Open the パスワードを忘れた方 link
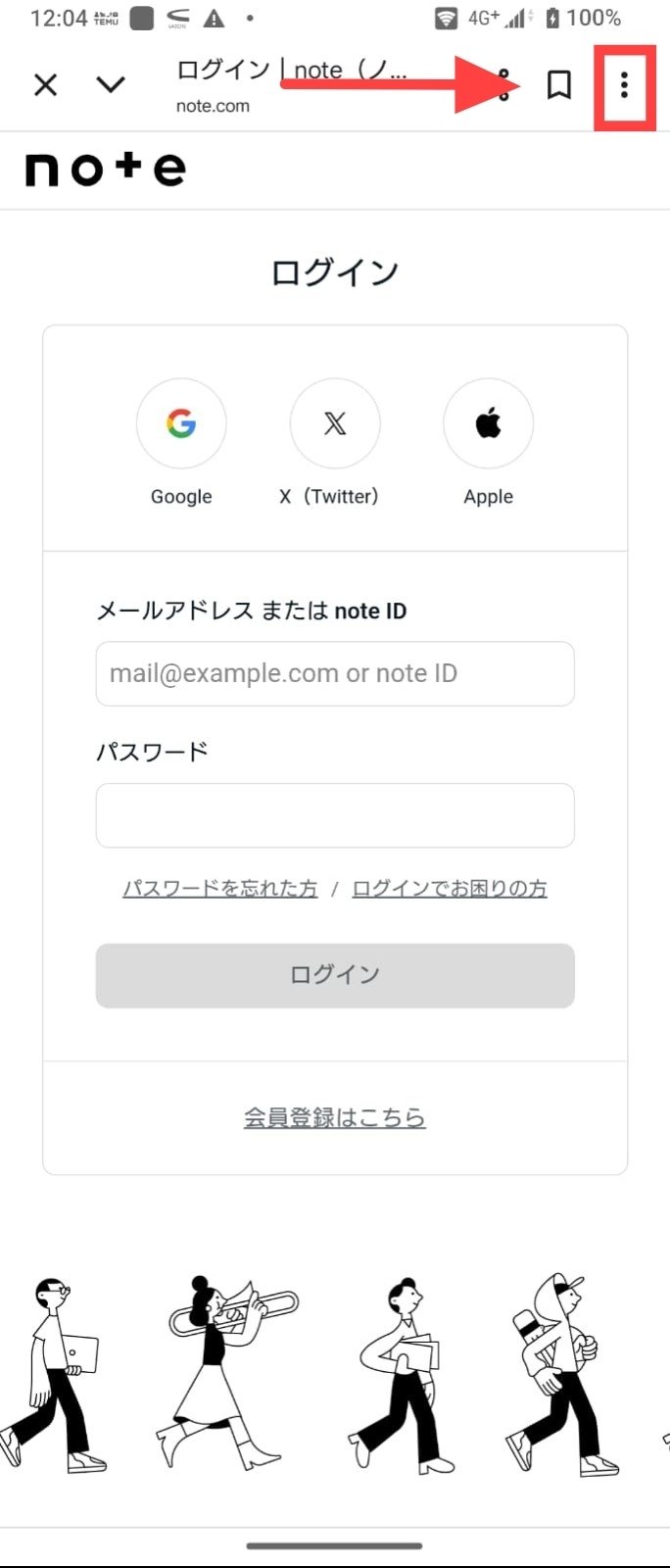The height and width of the screenshot is (1568, 670). tap(220, 888)
